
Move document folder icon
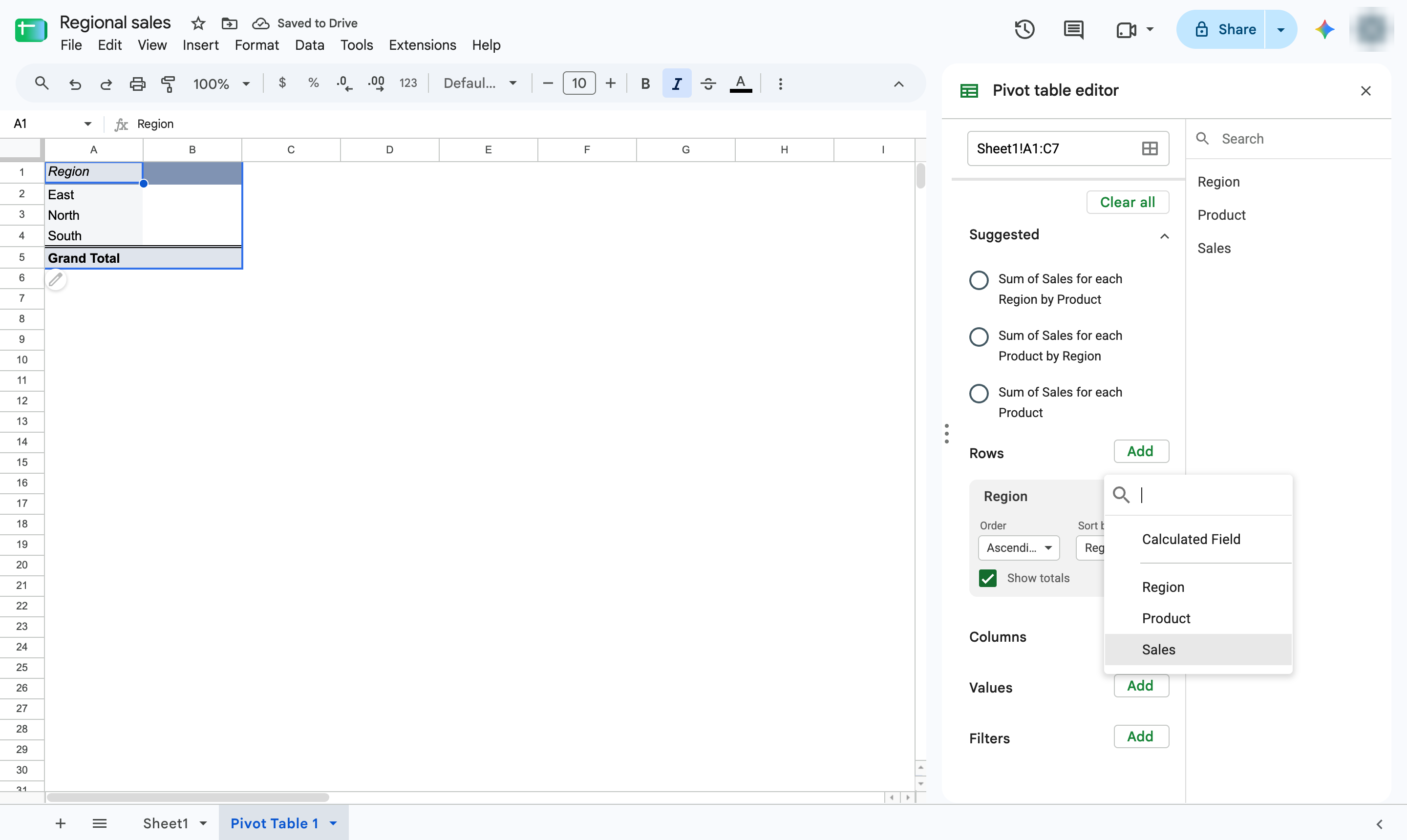[229, 23]
